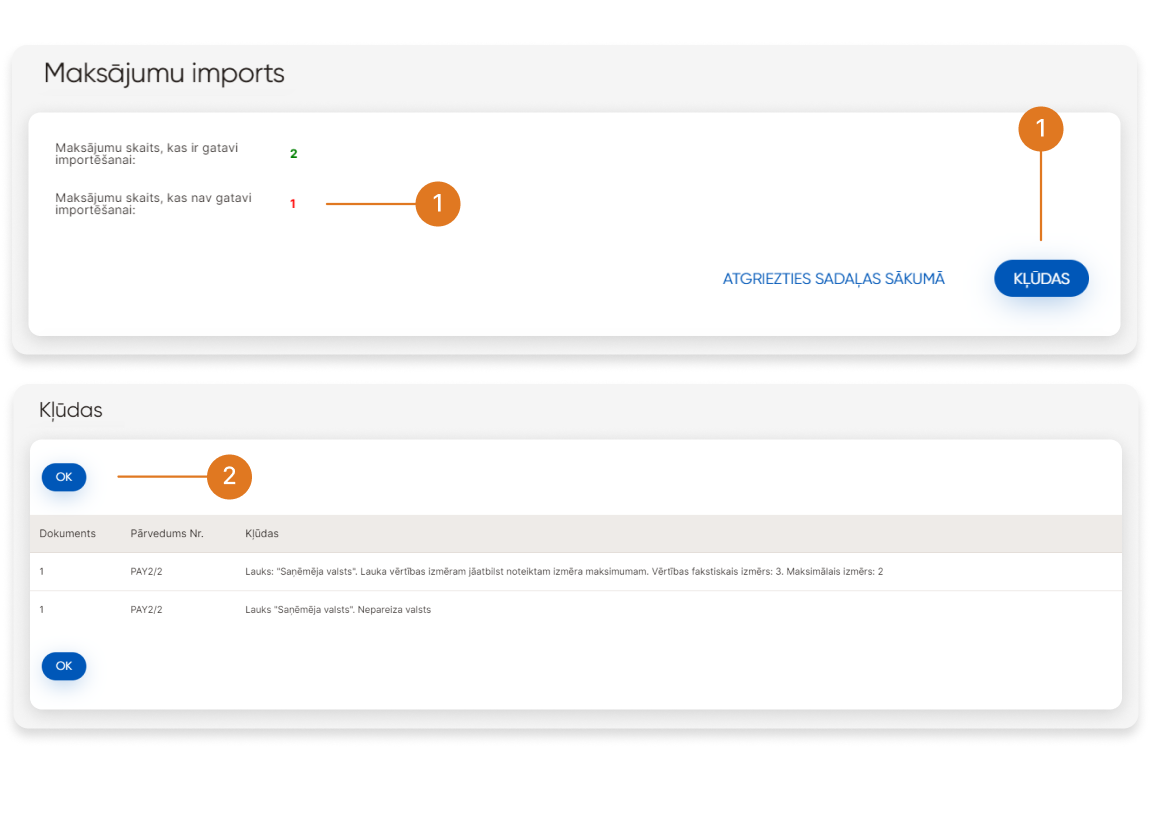
Task: Click PAY2/2 in the second table row
Action: (146, 610)
